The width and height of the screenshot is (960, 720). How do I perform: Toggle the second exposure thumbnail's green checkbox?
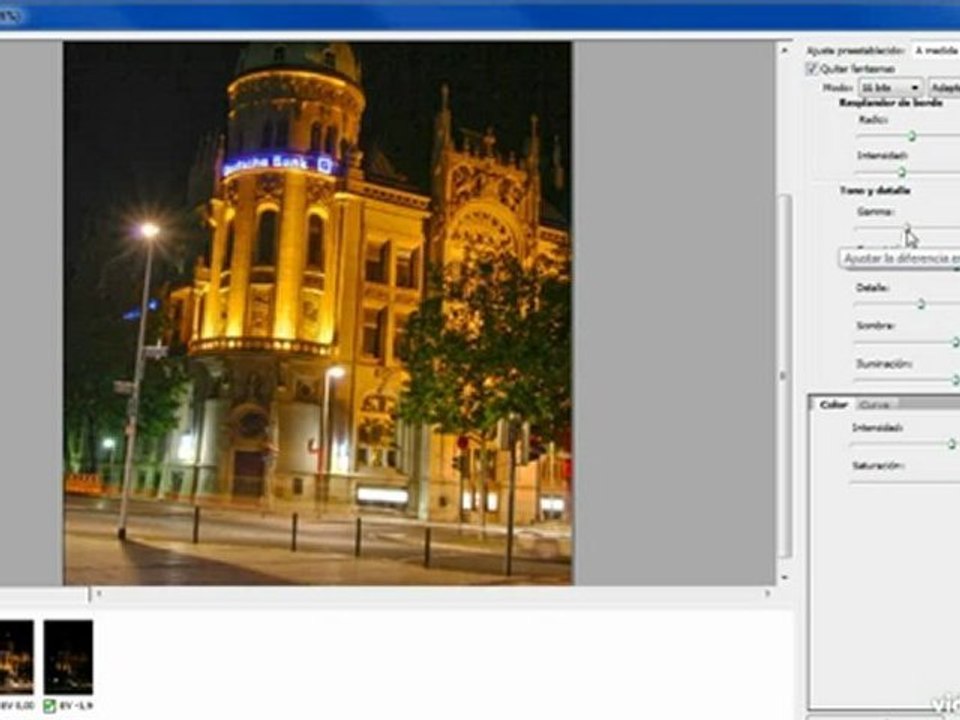pyautogui.click(x=50, y=706)
